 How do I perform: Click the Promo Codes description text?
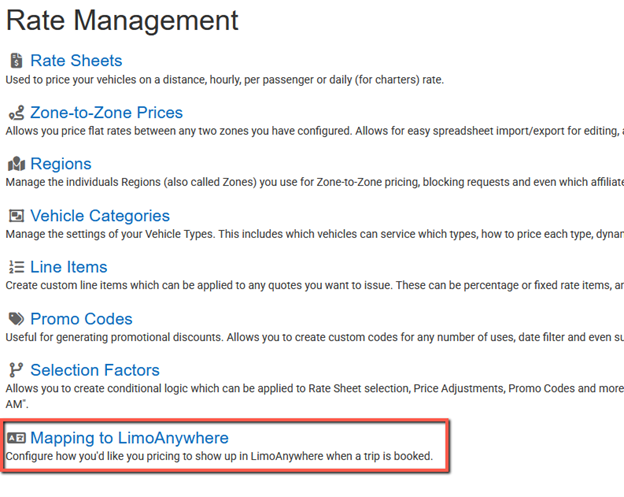(x=314, y=337)
